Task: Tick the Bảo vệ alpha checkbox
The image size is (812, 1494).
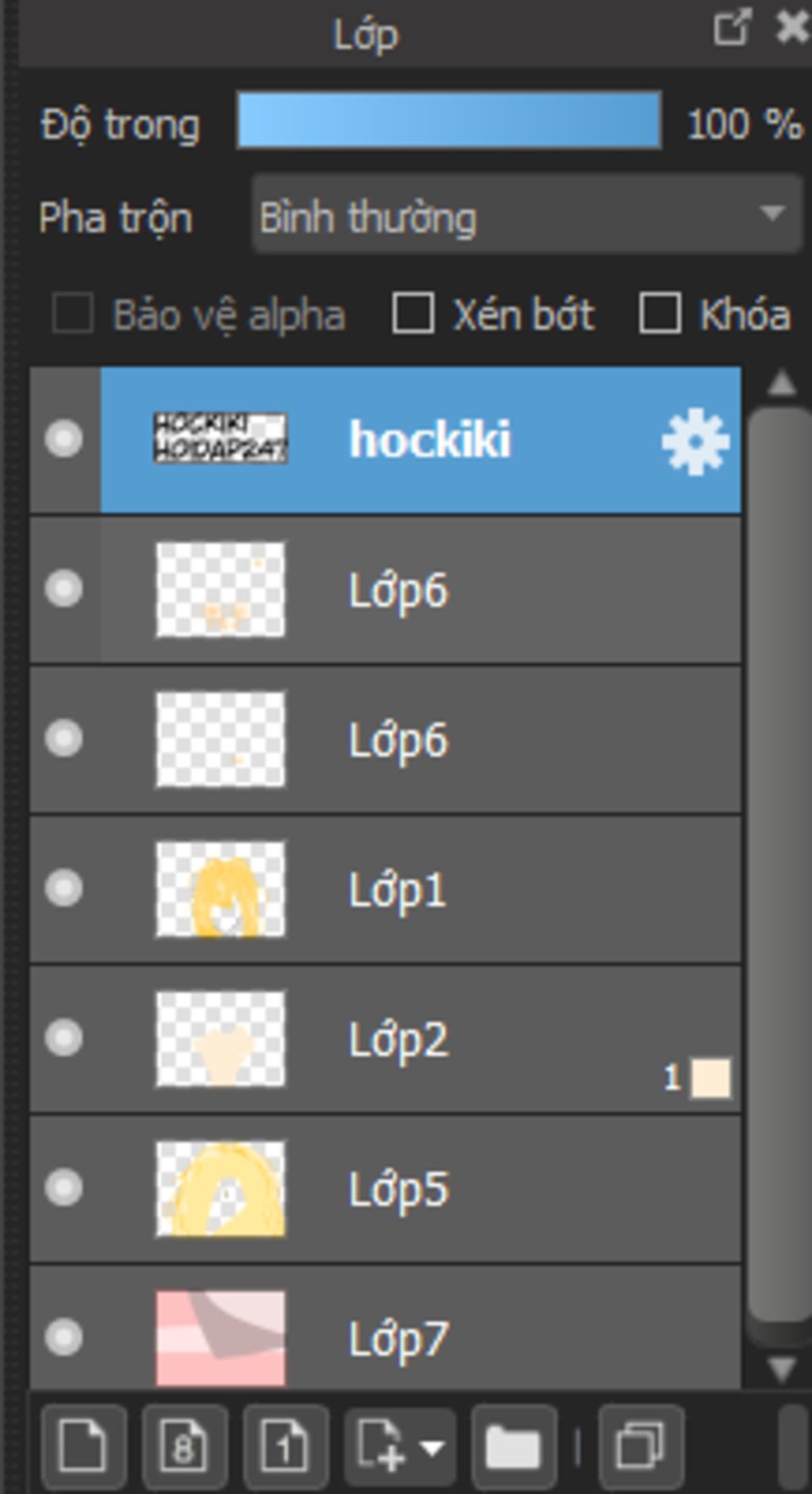Action: (73, 313)
